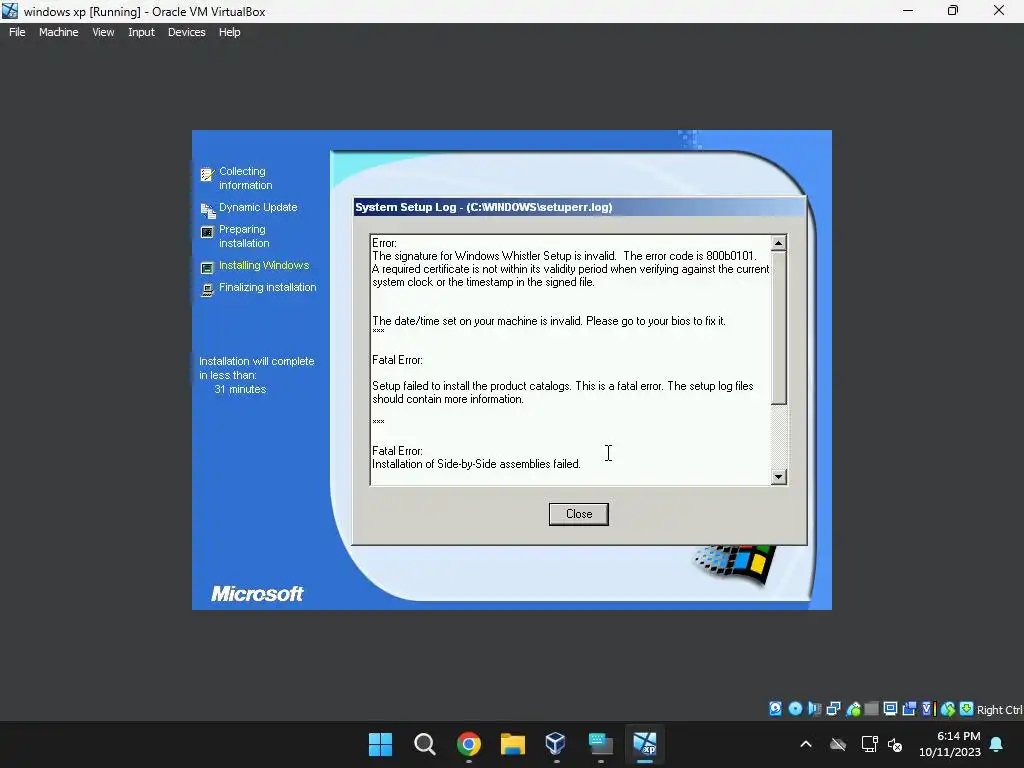Open the audio settings status icon
The height and width of the screenshot is (768, 1024).
coord(814,709)
